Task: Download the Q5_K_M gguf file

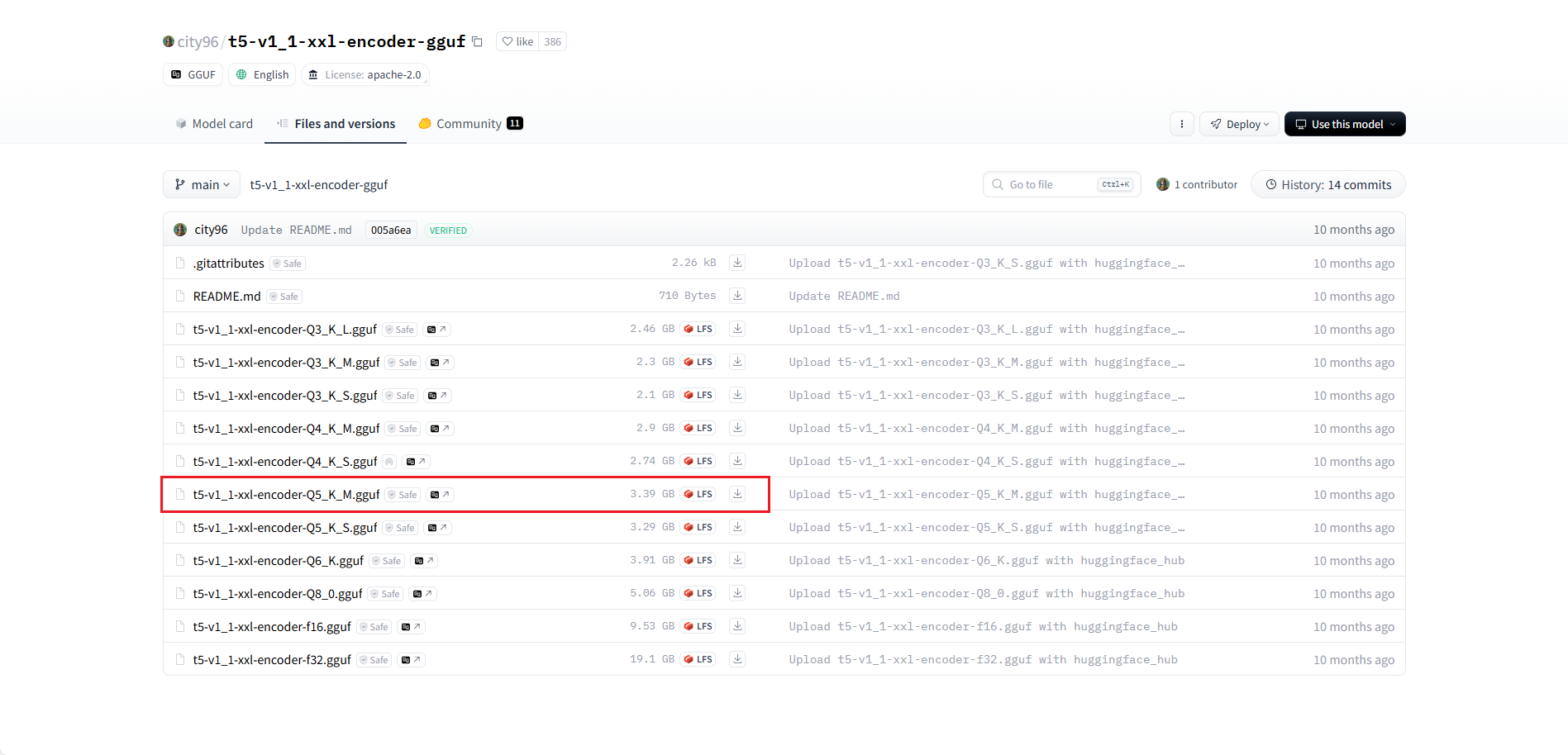Action: (x=737, y=494)
